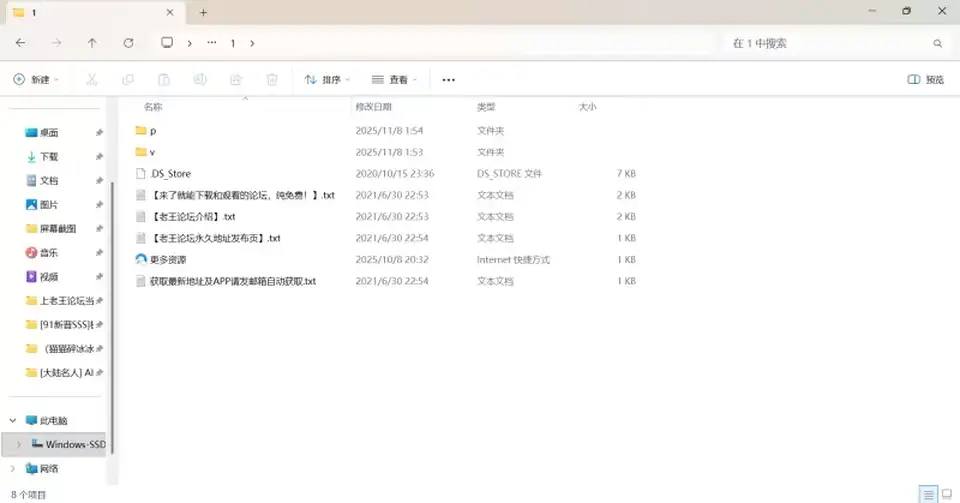Select Windows-SSD drive in sidebar
960x503 pixels.
tap(75, 444)
